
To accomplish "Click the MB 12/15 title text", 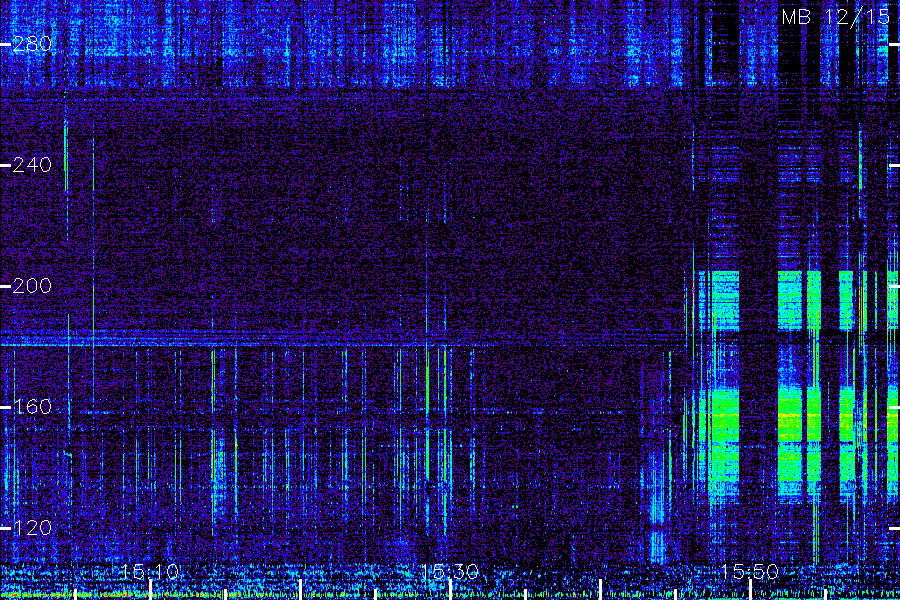I will [836, 17].
